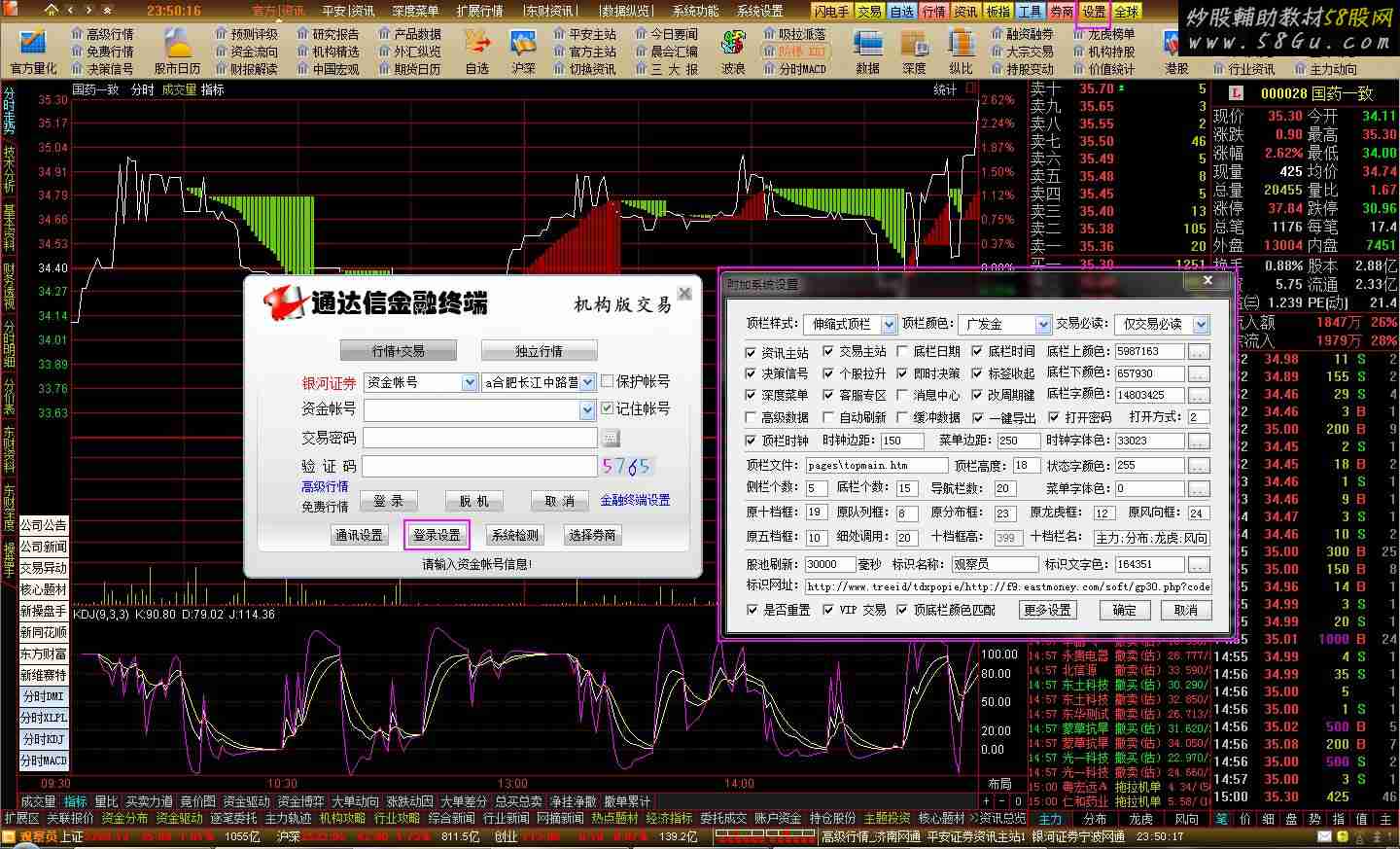The width and height of the screenshot is (1400, 849).
Task: Open the 波浪 wave analysis icon
Action: pos(732,51)
